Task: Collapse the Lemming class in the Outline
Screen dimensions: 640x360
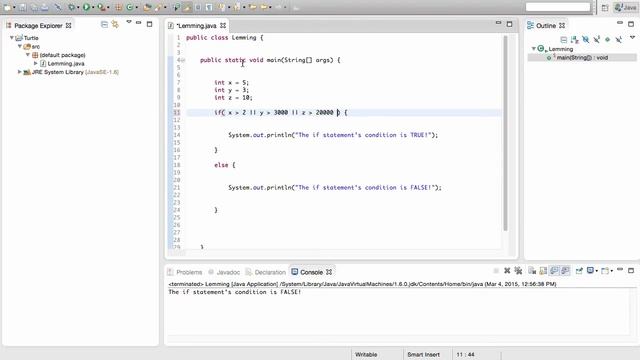Action: [x=533, y=49]
